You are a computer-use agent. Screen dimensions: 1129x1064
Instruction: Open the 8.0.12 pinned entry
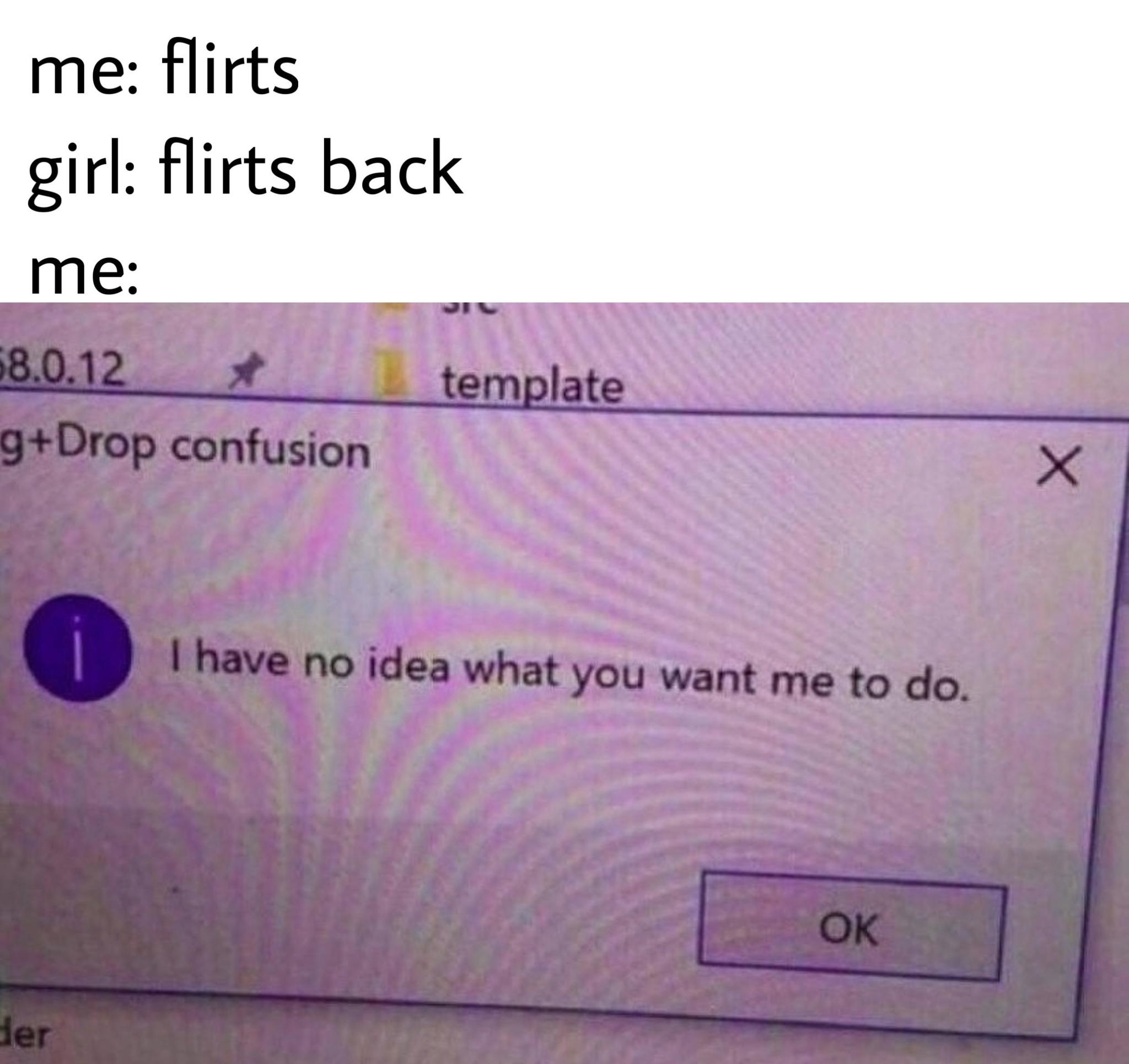coord(62,368)
